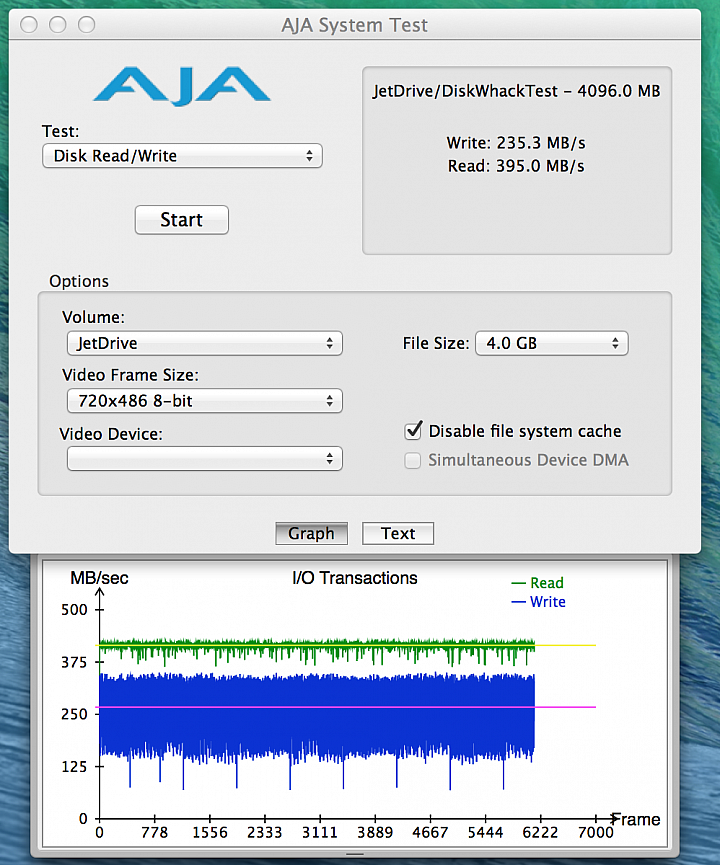720x865 pixels.
Task: Open the Volume dropdown showing JetDrive
Action: (x=205, y=343)
